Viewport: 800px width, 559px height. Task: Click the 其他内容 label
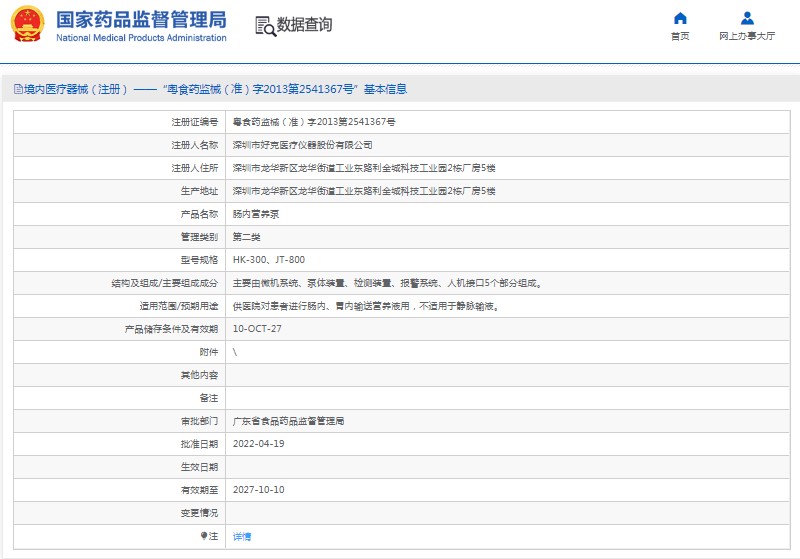[199, 375]
